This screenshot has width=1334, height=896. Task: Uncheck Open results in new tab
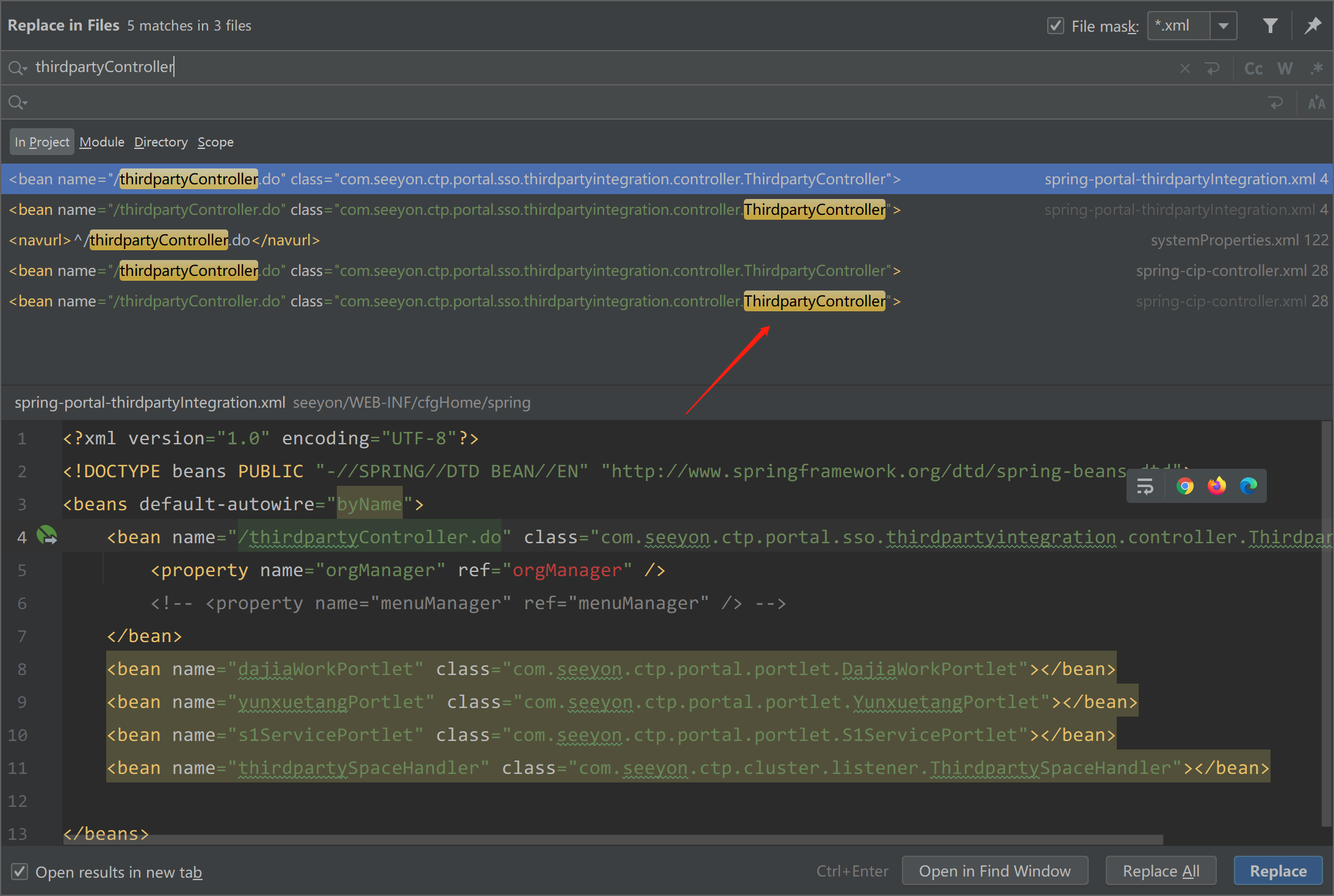click(20, 872)
